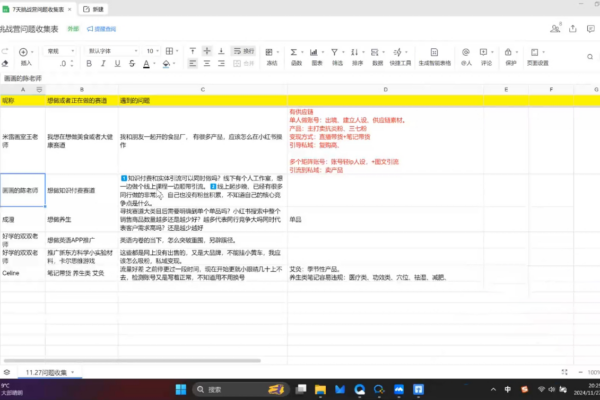Image resolution: width=600 pixels, height=400 pixels.
Task: Click the green 外部 tag
Action: pos(73,29)
